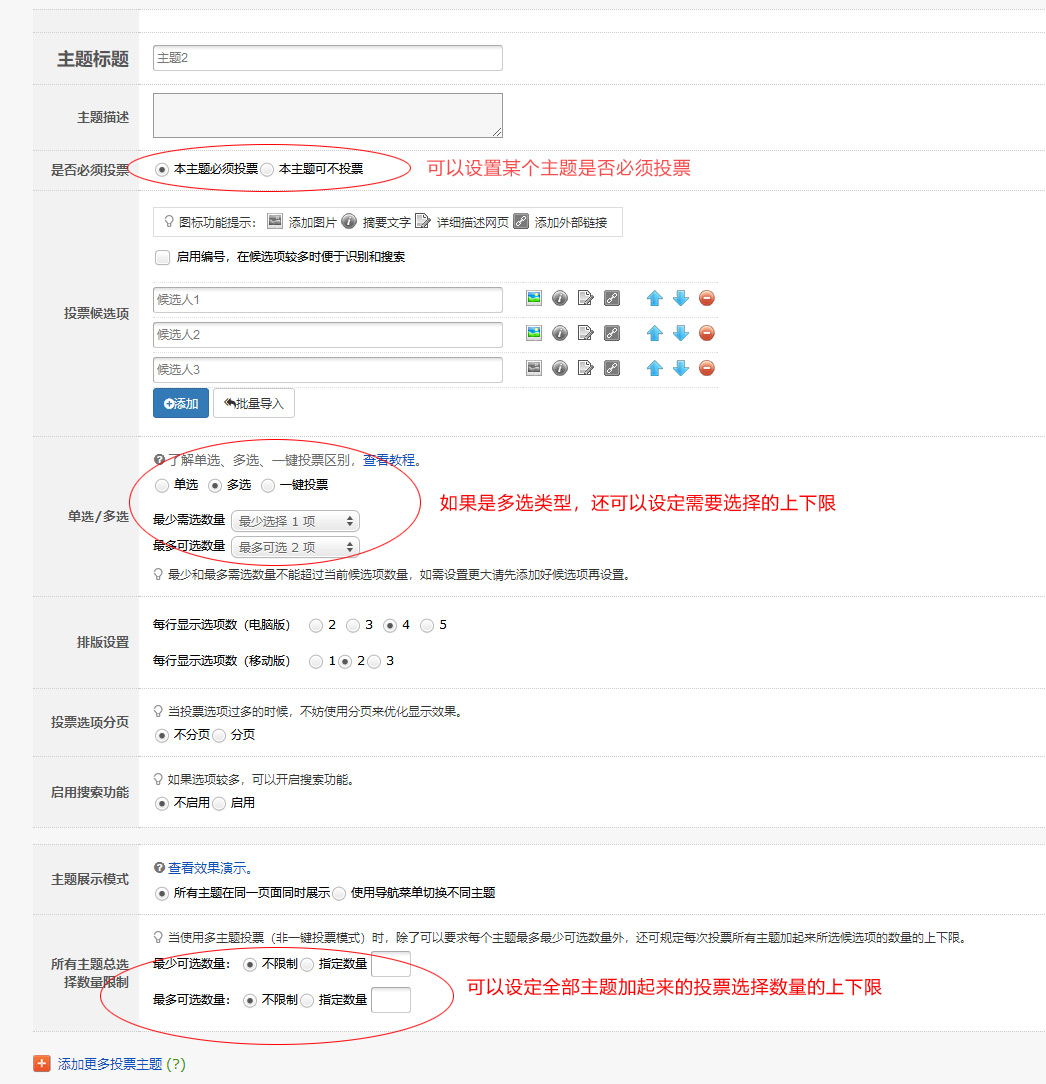The height and width of the screenshot is (1084, 1046).
Task: Click the 主题标题 input field
Action: [327, 58]
